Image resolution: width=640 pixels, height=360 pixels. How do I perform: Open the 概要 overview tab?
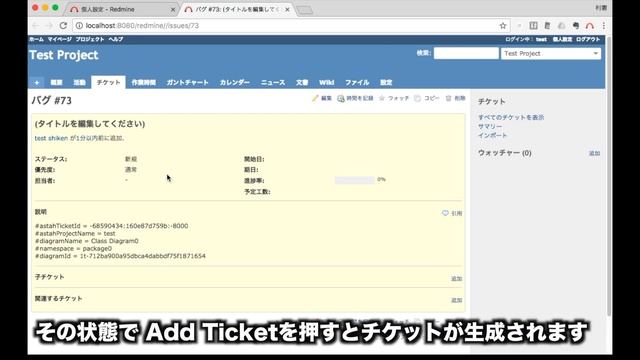pos(56,82)
